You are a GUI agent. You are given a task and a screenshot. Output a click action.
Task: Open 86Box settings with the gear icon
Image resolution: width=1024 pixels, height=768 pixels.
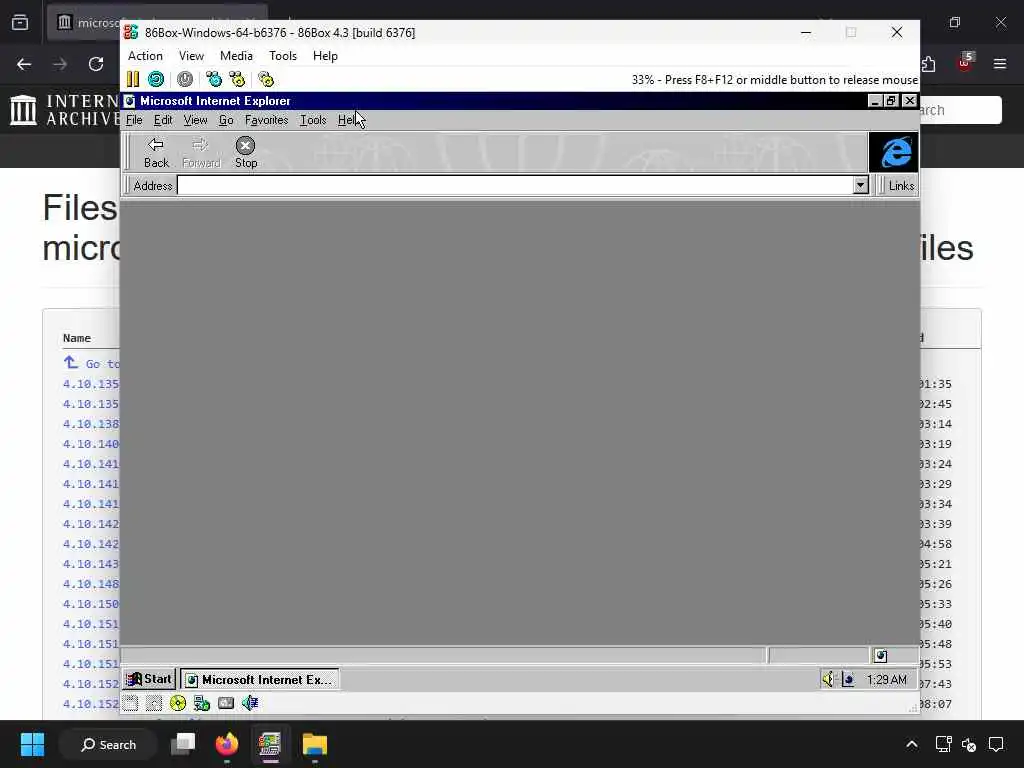pyautogui.click(x=266, y=80)
